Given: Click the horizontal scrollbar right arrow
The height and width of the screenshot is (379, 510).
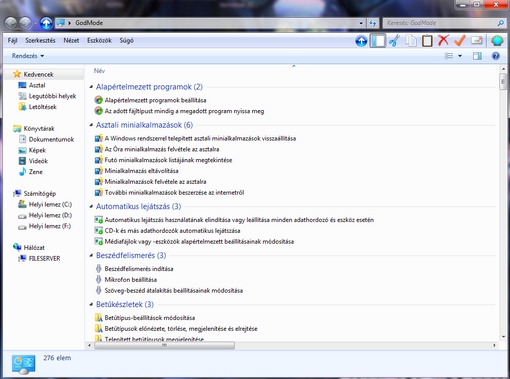Looking at the screenshot, I should 494,345.
